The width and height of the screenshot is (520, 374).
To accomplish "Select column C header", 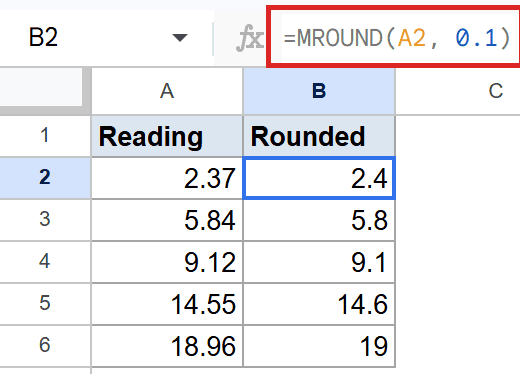I will coord(458,91).
